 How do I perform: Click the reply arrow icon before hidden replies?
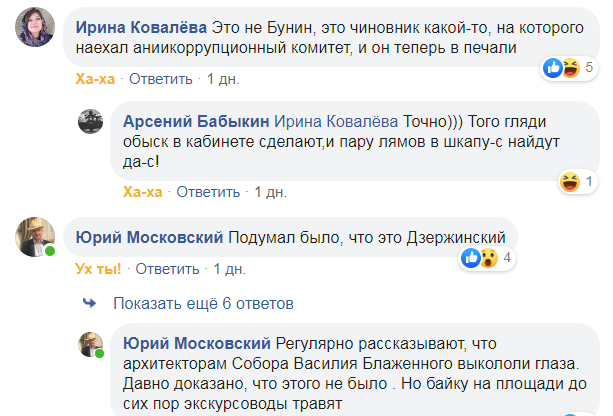click(89, 303)
